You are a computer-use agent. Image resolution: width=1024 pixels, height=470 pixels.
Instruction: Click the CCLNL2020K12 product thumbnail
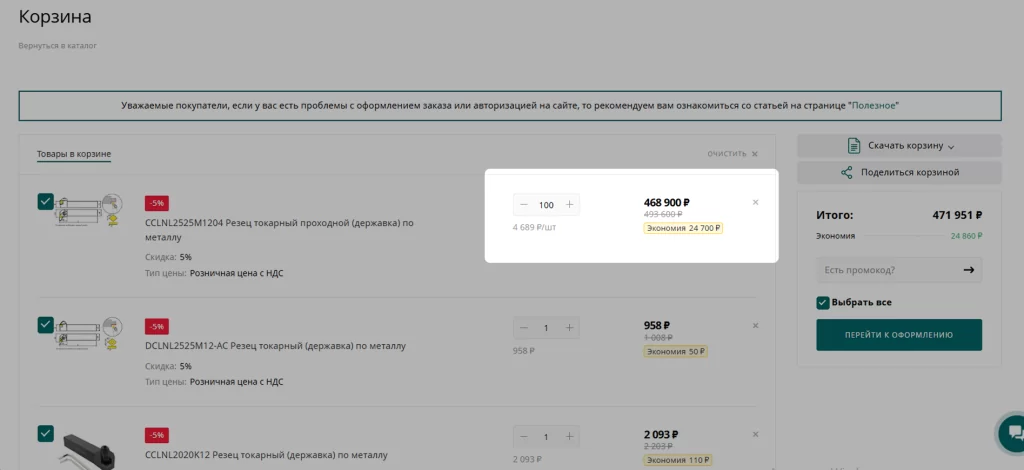(x=89, y=449)
